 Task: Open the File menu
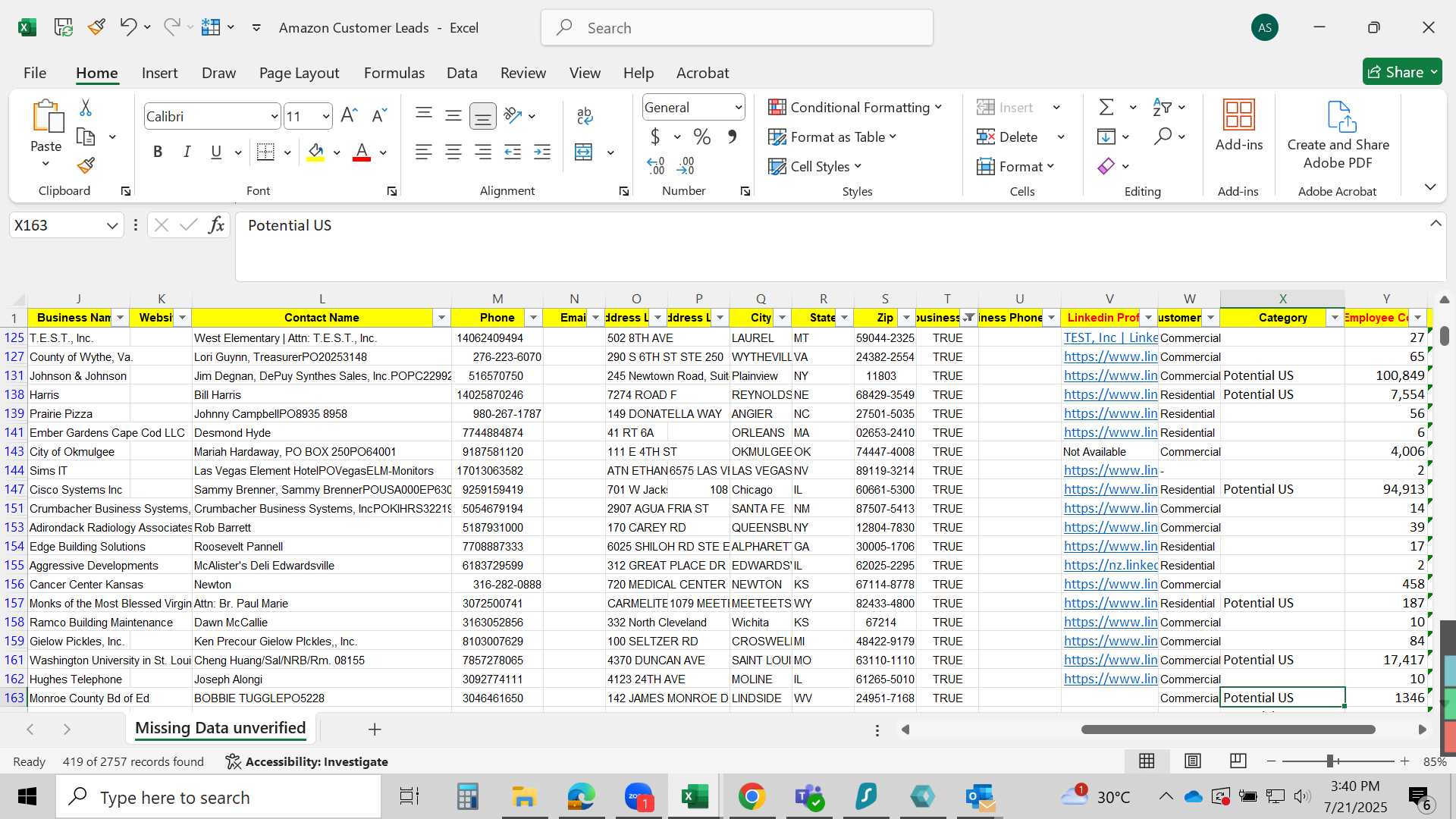[x=35, y=73]
